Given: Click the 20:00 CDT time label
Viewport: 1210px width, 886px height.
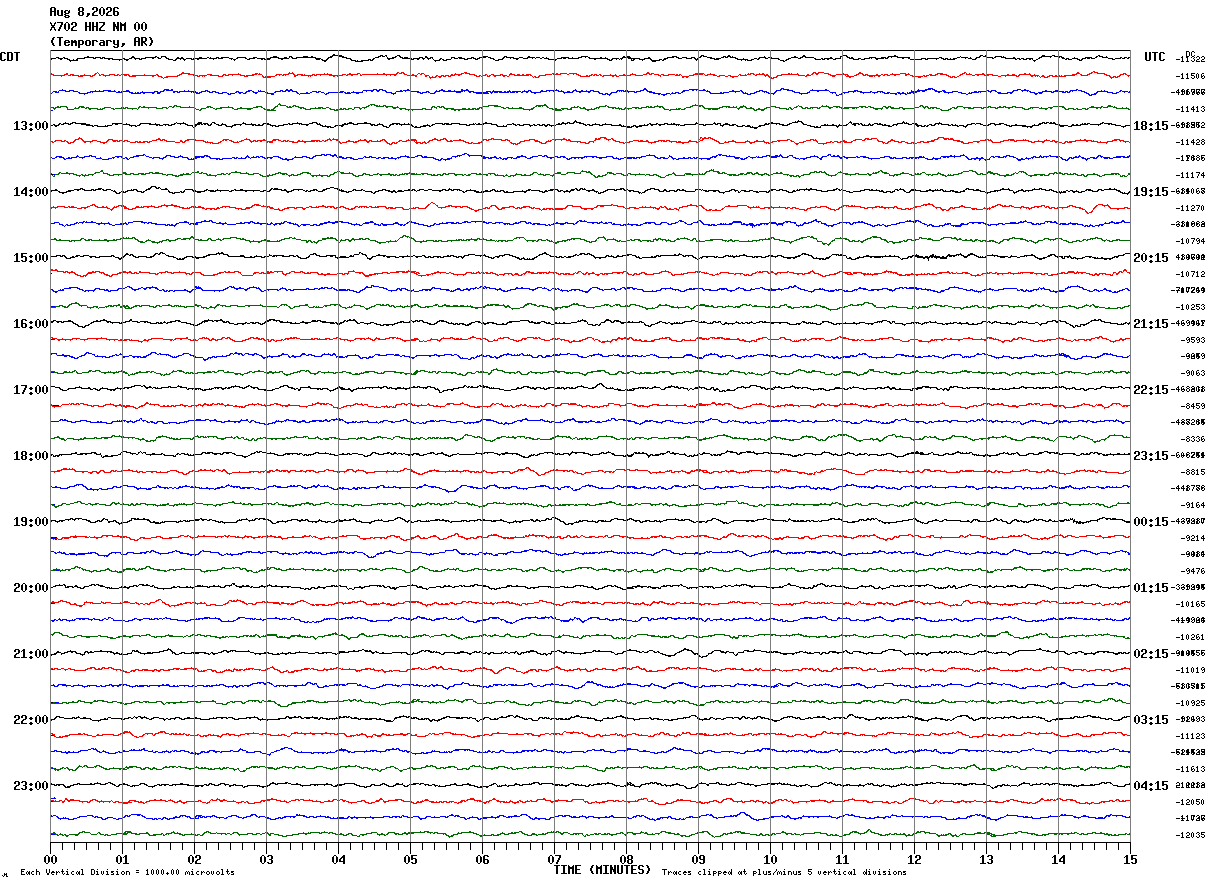Looking at the screenshot, I should click(30, 588).
